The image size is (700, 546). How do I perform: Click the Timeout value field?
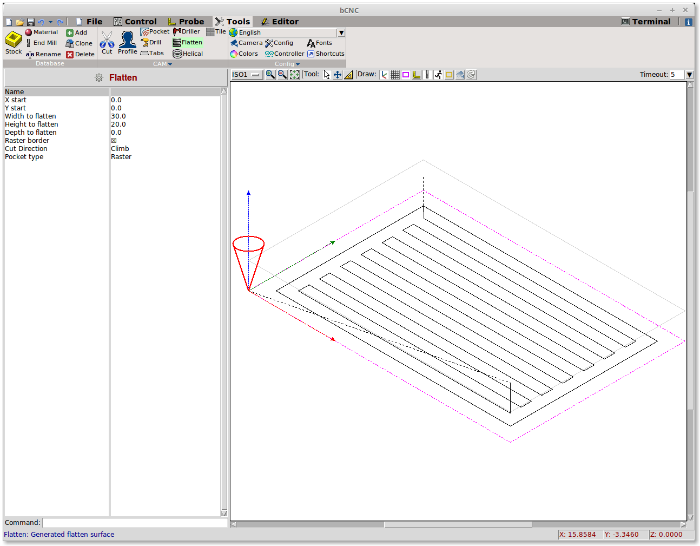(x=677, y=75)
